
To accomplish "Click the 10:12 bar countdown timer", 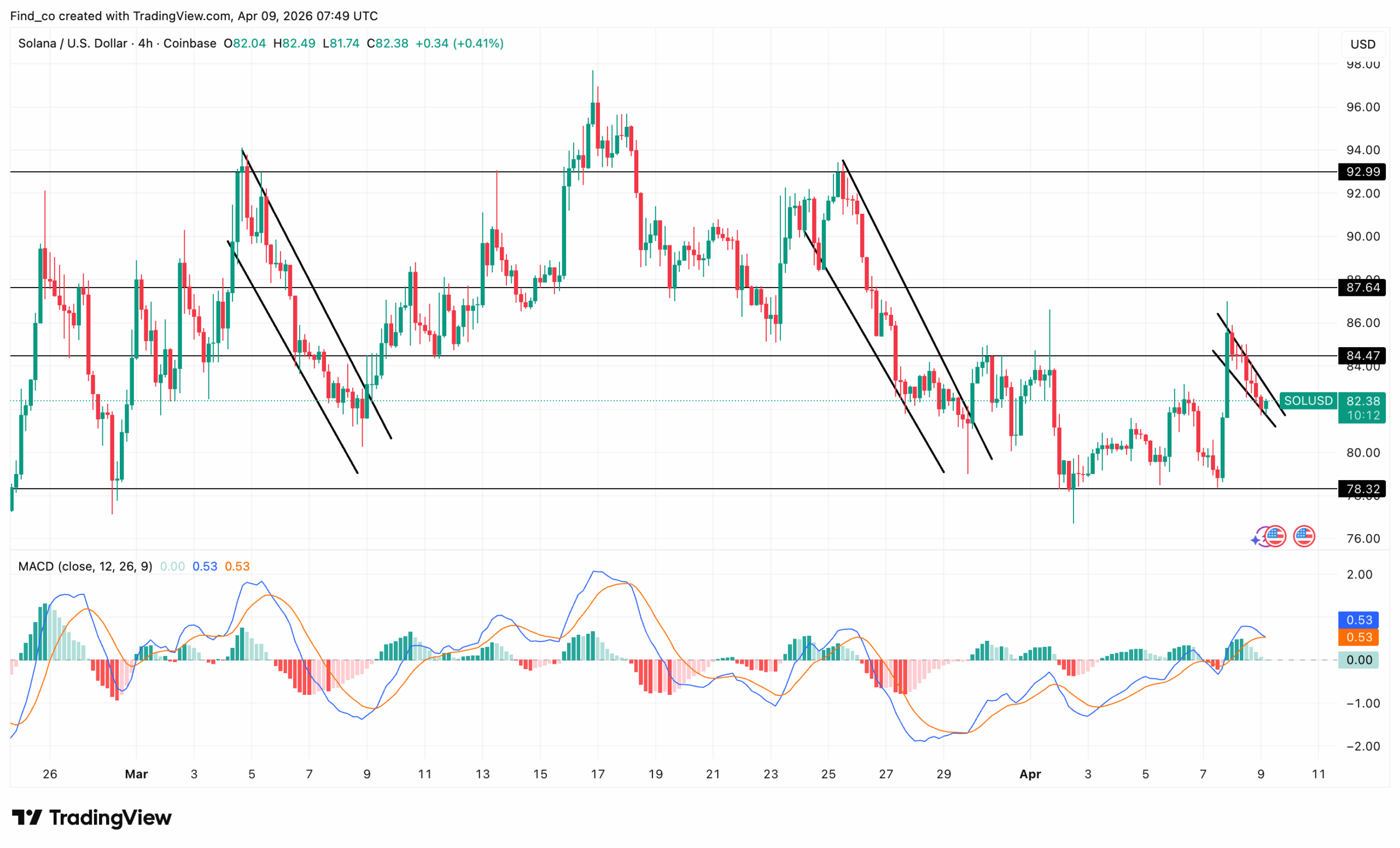I will pyautogui.click(x=1362, y=415).
